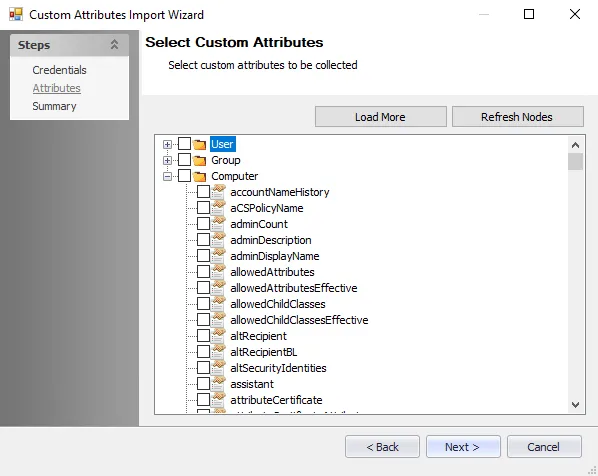Image resolution: width=598 pixels, height=476 pixels.
Task: Tick the adminCount checkbox
Action: click(204, 224)
